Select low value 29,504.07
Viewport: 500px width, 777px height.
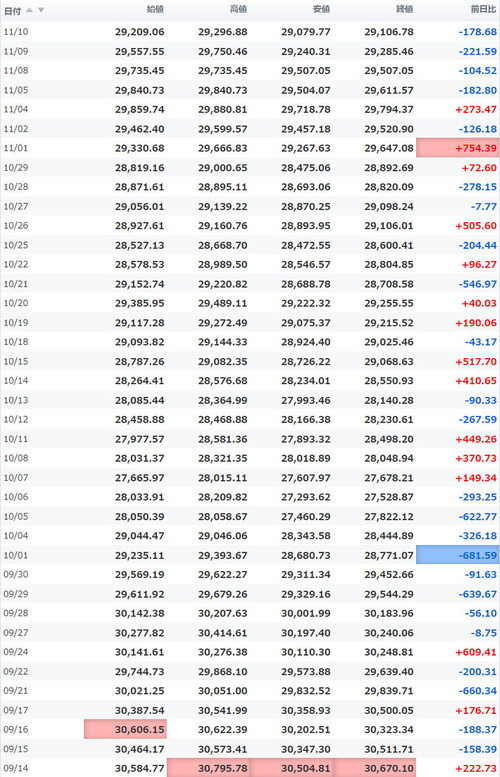306,90
